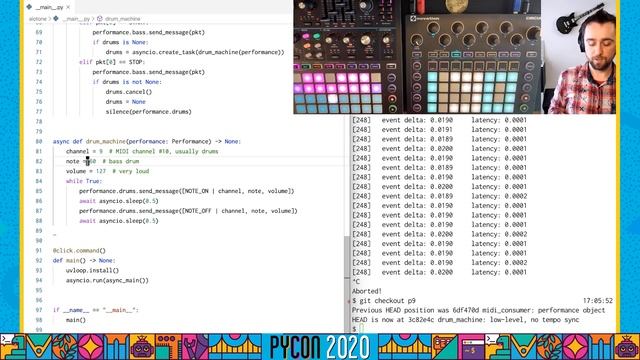Click the 'if drums is None:' line
Viewport: 640px width, 360px height.
(120, 42)
